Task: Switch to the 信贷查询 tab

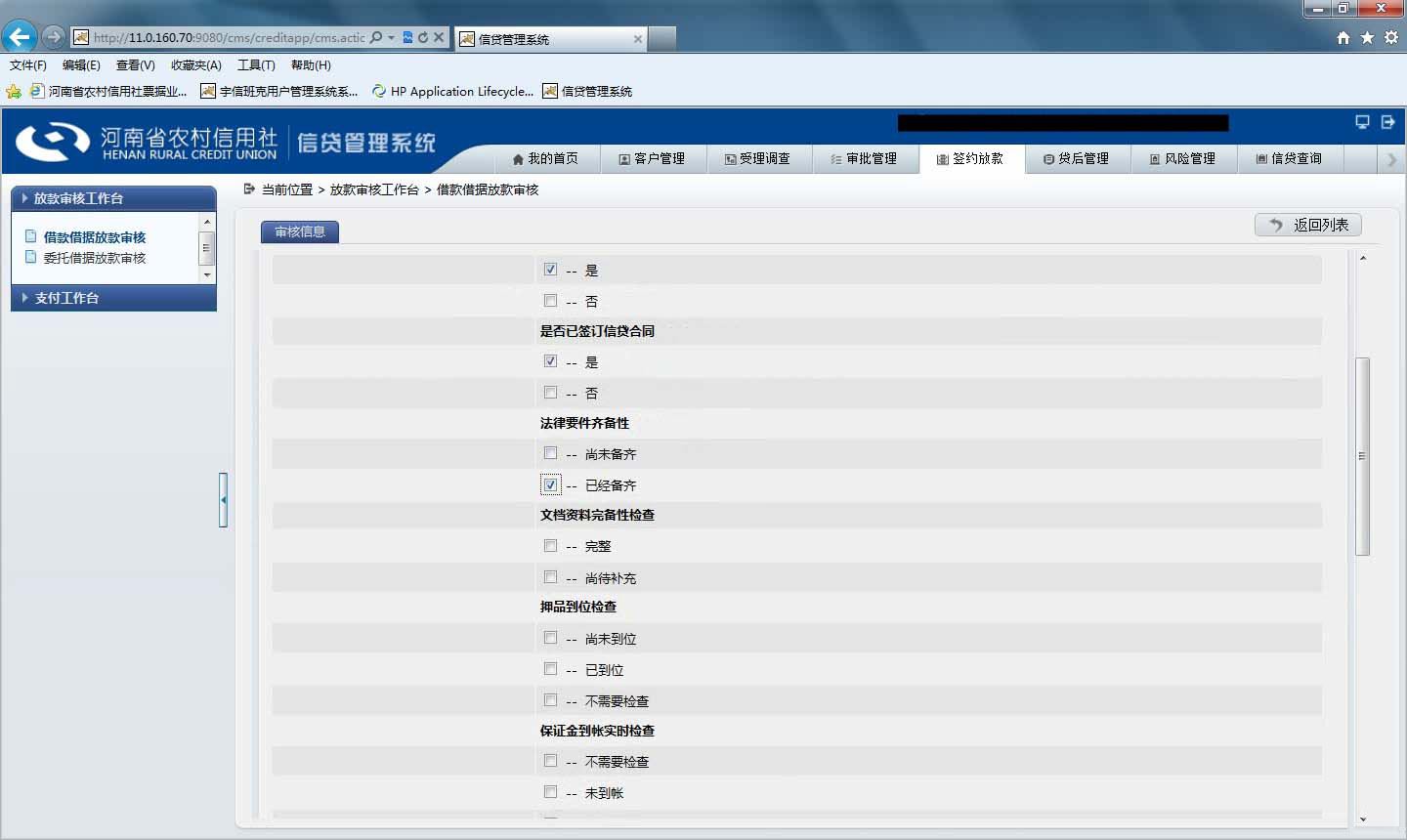Action: pyautogui.click(x=1290, y=158)
